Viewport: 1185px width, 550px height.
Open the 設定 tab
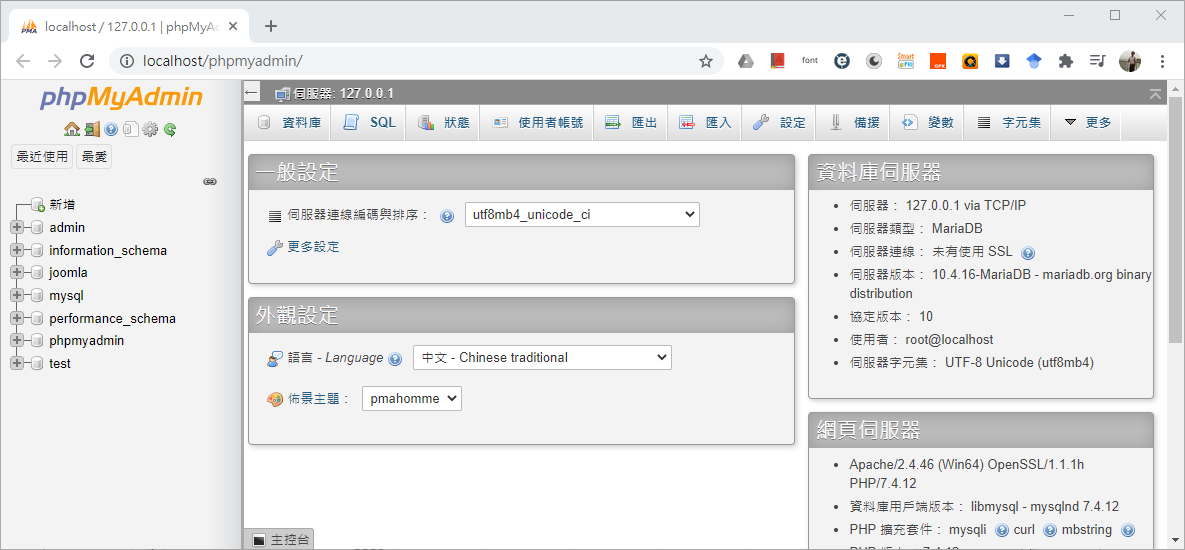[x=778, y=122]
